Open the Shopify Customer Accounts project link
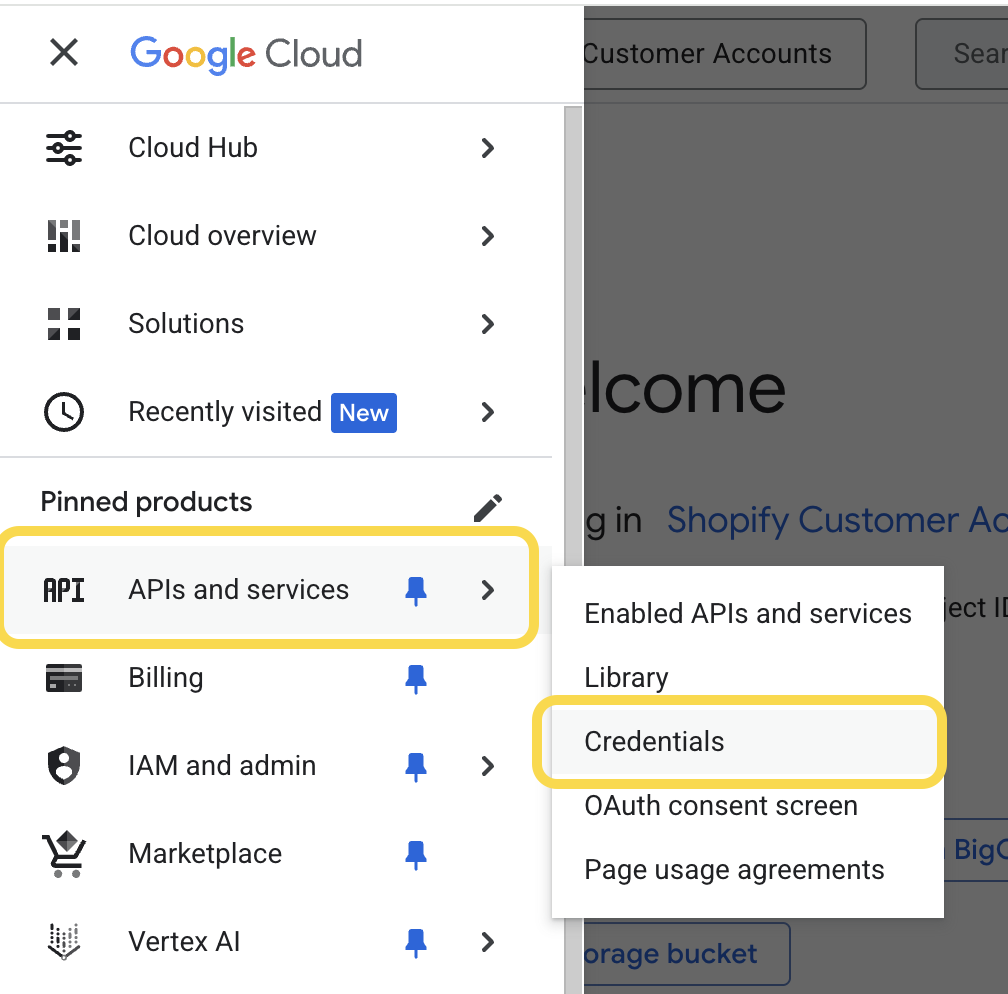The height and width of the screenshot is (994, 1008). coord(837,520)
